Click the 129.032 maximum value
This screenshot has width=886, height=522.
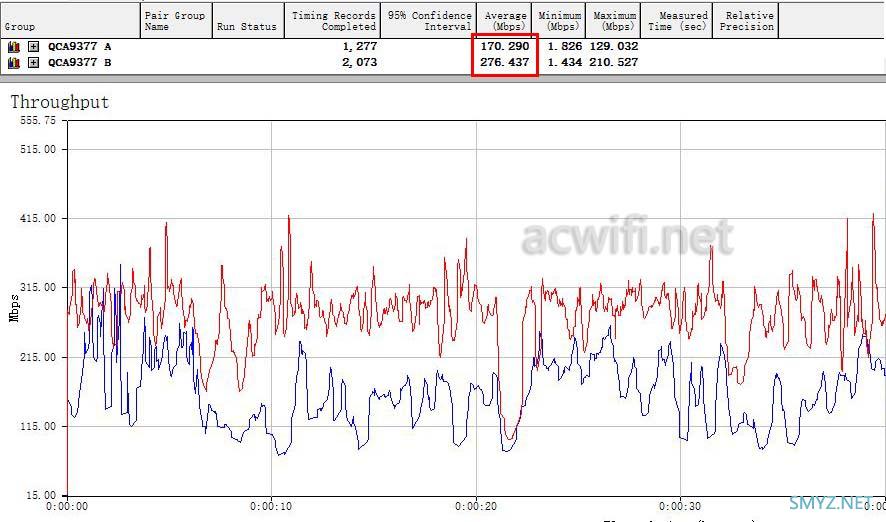(614, 46)
